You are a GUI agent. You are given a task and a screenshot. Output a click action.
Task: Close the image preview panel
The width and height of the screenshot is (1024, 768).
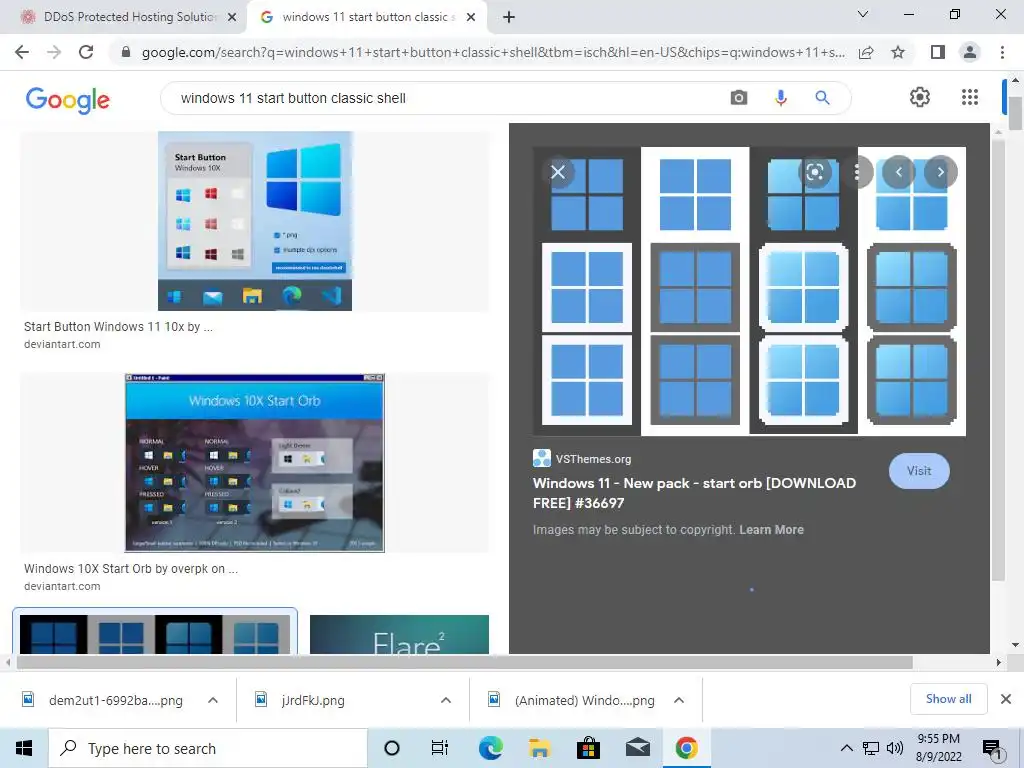[x=558, y=172]
